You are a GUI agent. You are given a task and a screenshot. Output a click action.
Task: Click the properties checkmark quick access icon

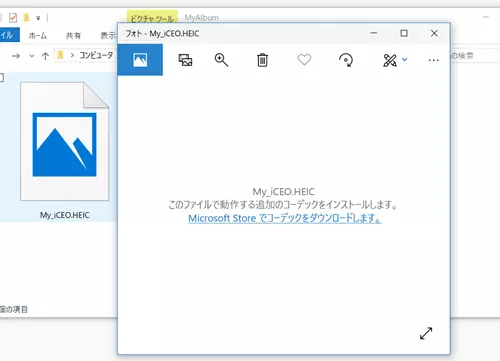(x=13, y=17)
